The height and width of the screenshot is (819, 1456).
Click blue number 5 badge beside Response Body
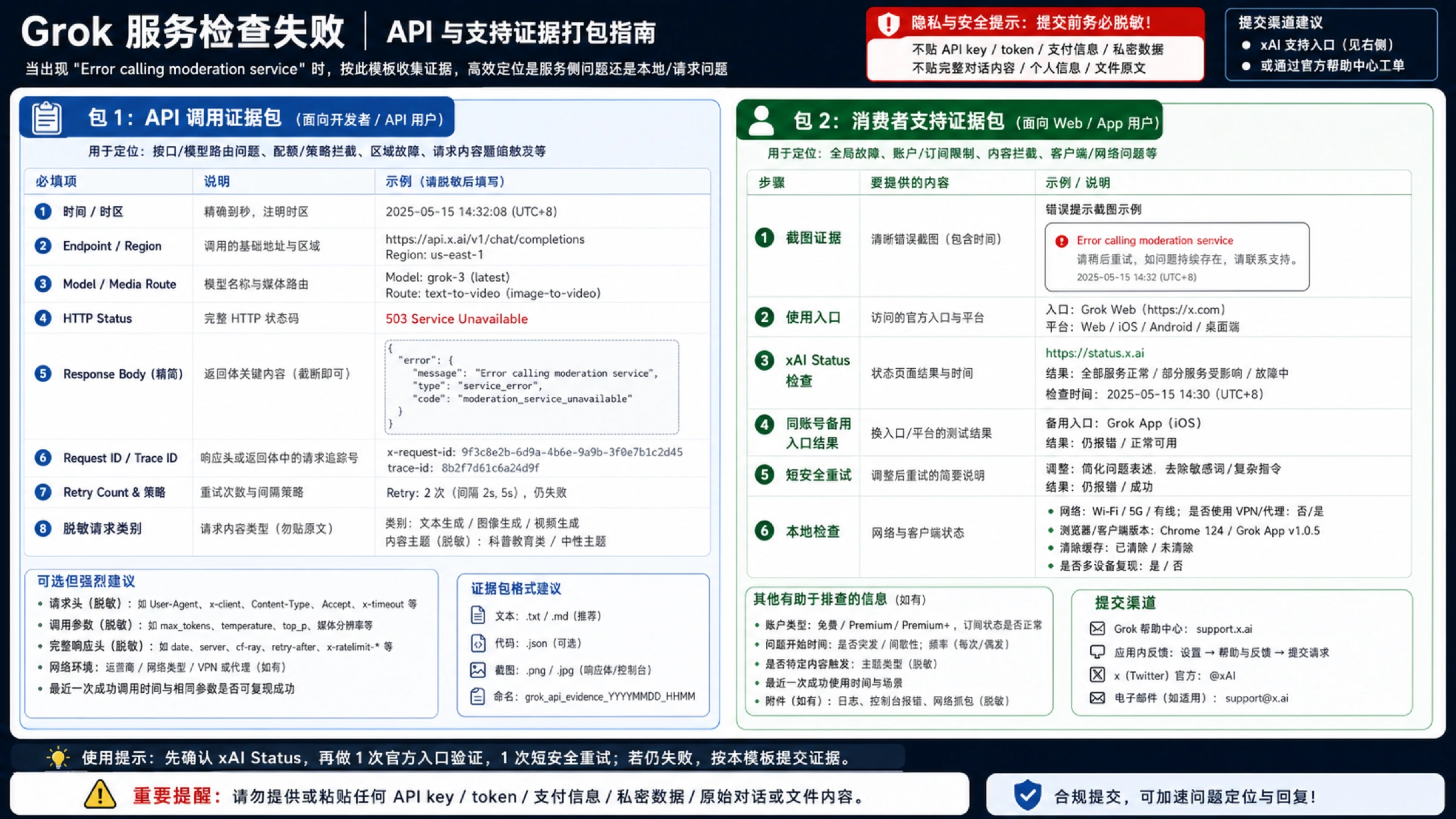pos(42,373)
